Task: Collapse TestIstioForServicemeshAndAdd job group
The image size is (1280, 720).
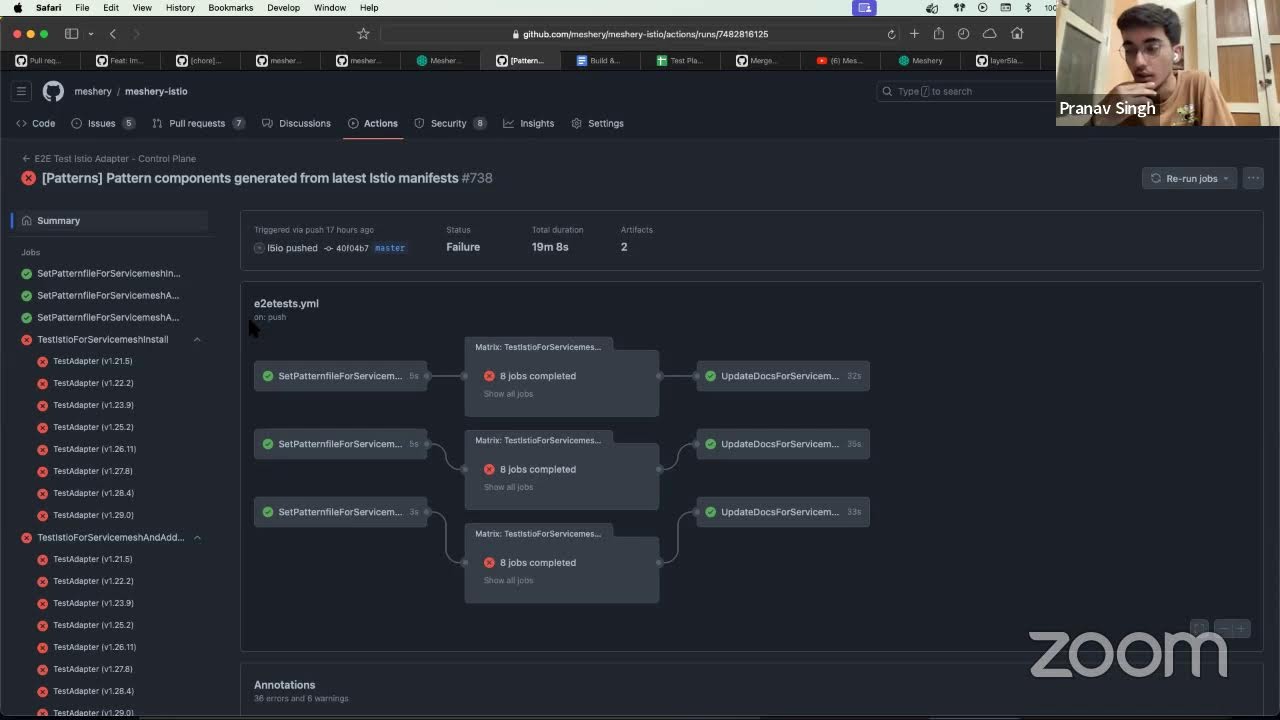Action: (197, 537)
